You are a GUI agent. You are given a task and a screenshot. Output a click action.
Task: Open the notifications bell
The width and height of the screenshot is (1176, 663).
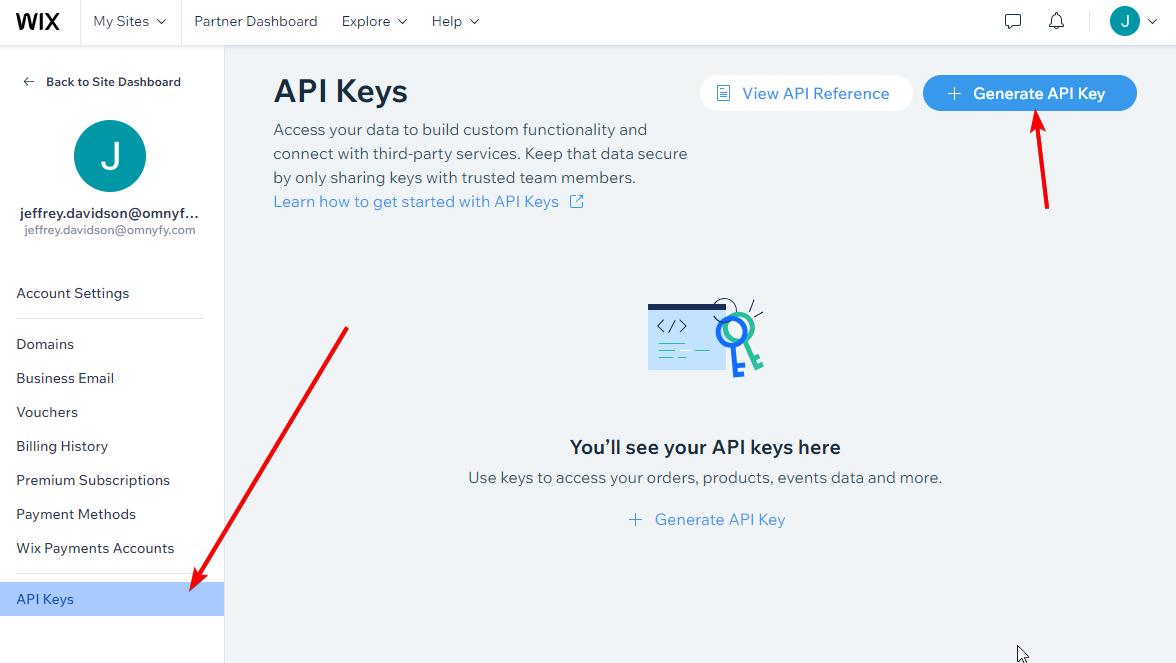1056,21
